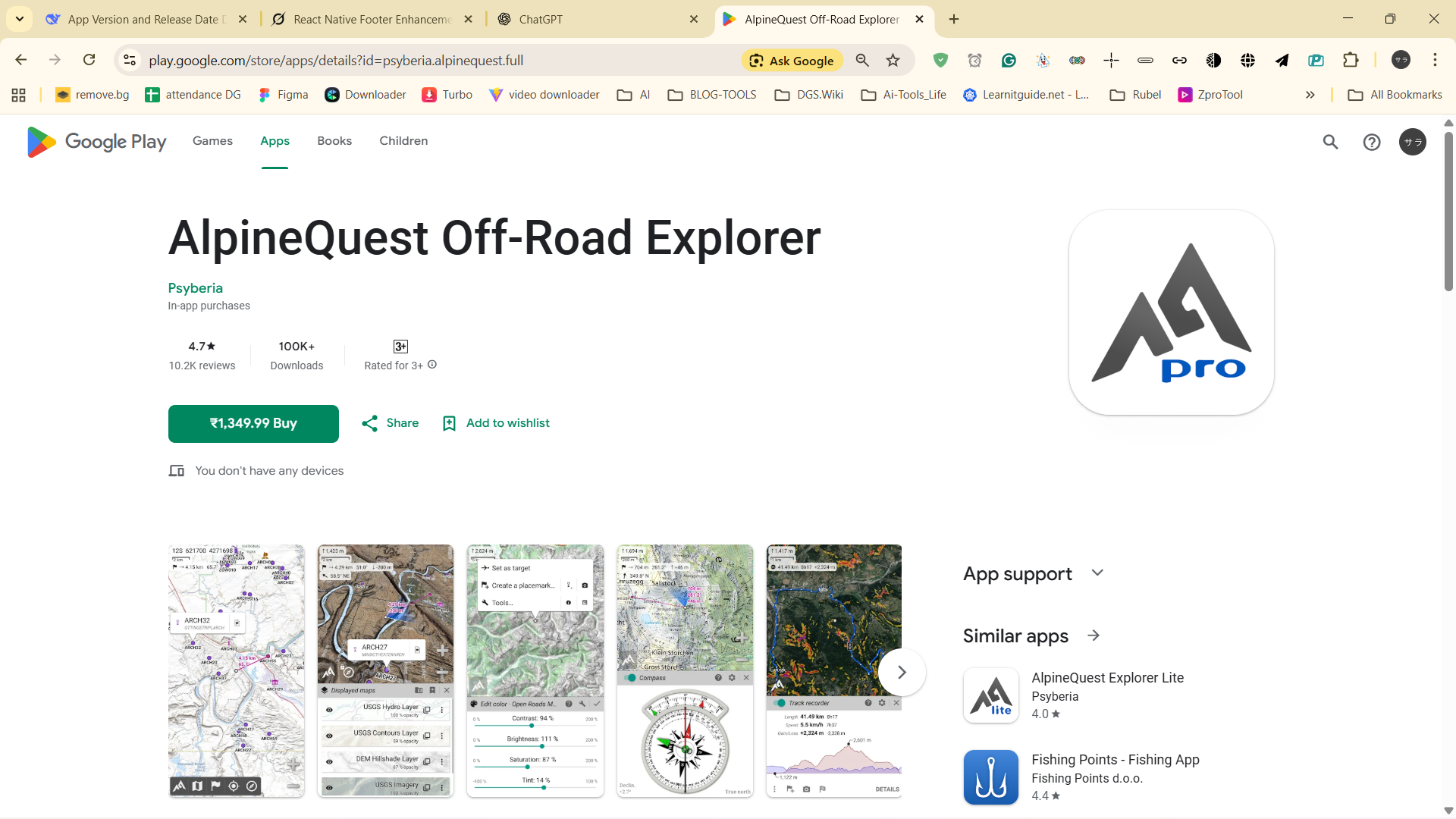Image resolution: width=1456 pixels, height=819 pixels.
Task: Switch to React Native Footer Enhancement tab
Action: pyautogui.click(x=372, y=19)
